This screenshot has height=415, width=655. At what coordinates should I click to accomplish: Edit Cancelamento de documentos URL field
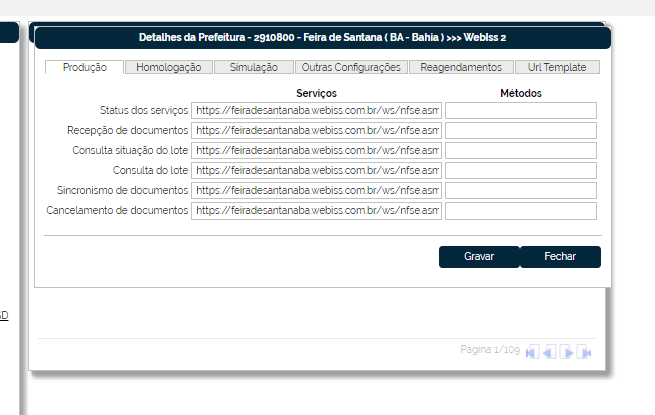(x=317, y=211)
